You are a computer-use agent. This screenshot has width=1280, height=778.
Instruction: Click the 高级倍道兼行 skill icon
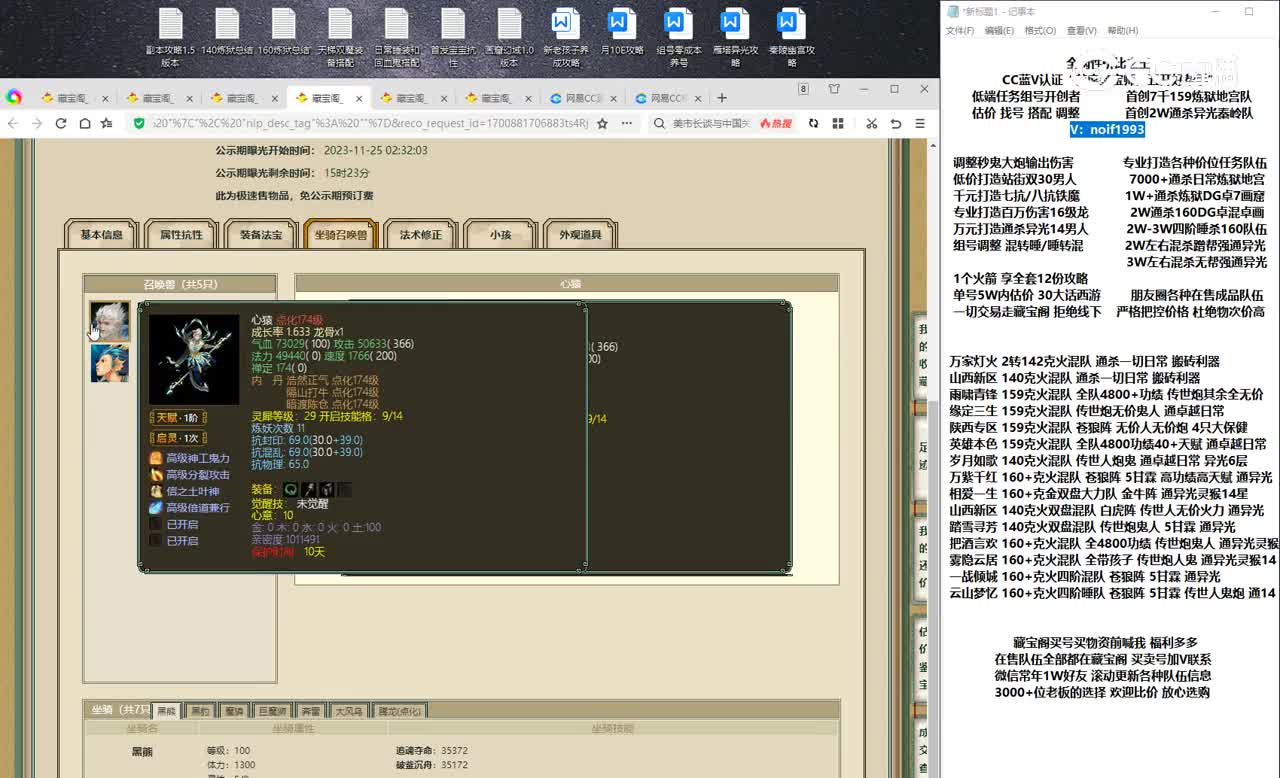point(156,508)
